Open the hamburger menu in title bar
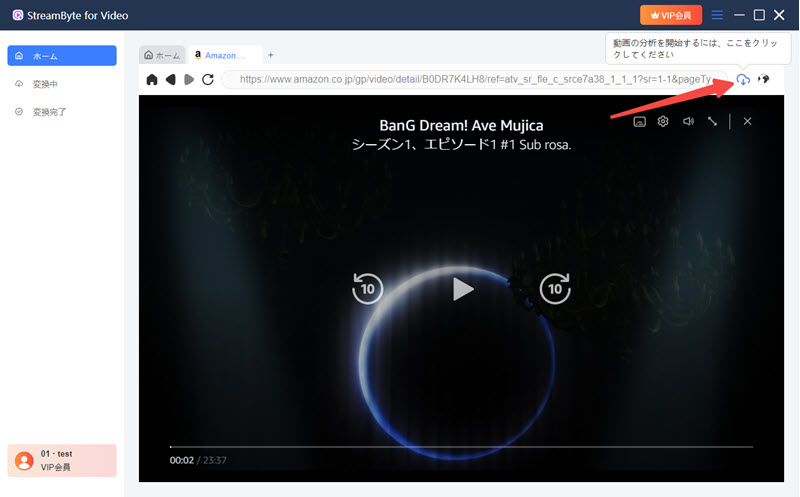Screen dimensions: 800x497 [x=717, y=15]
